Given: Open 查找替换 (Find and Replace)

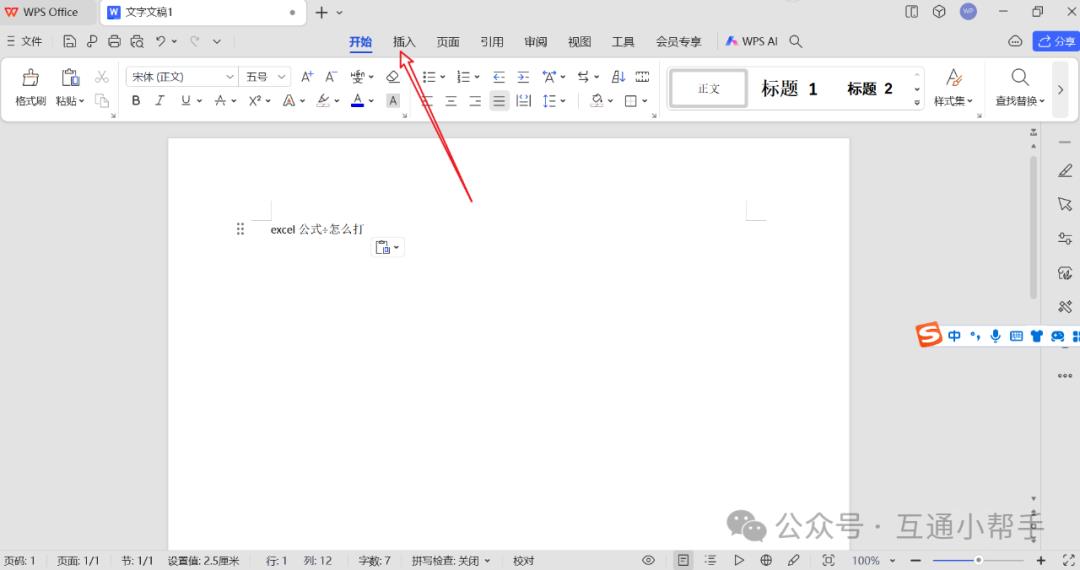Looking at the screenshot, I should click(x=1019, y=87).
